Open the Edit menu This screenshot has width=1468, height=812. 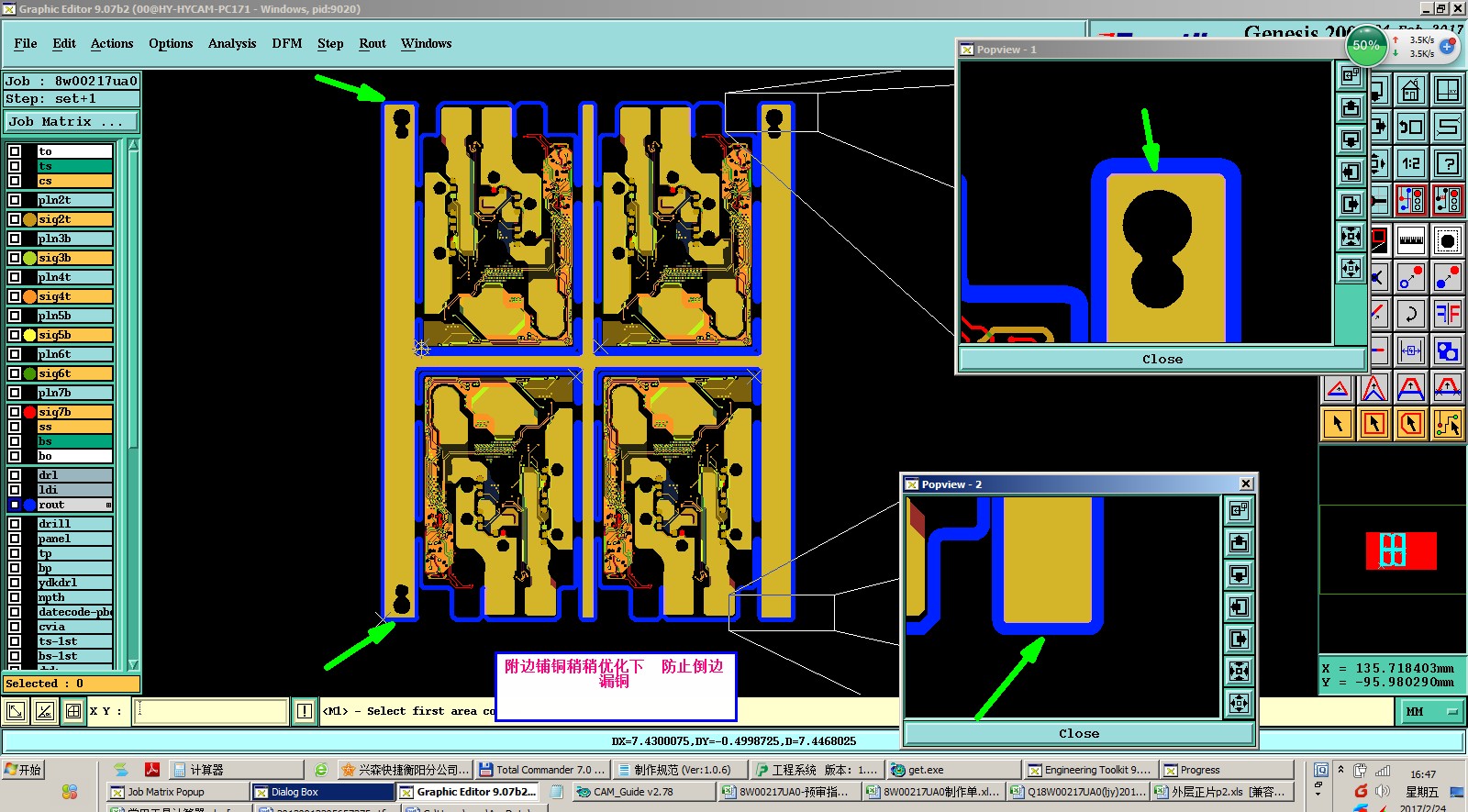point(64,43)
